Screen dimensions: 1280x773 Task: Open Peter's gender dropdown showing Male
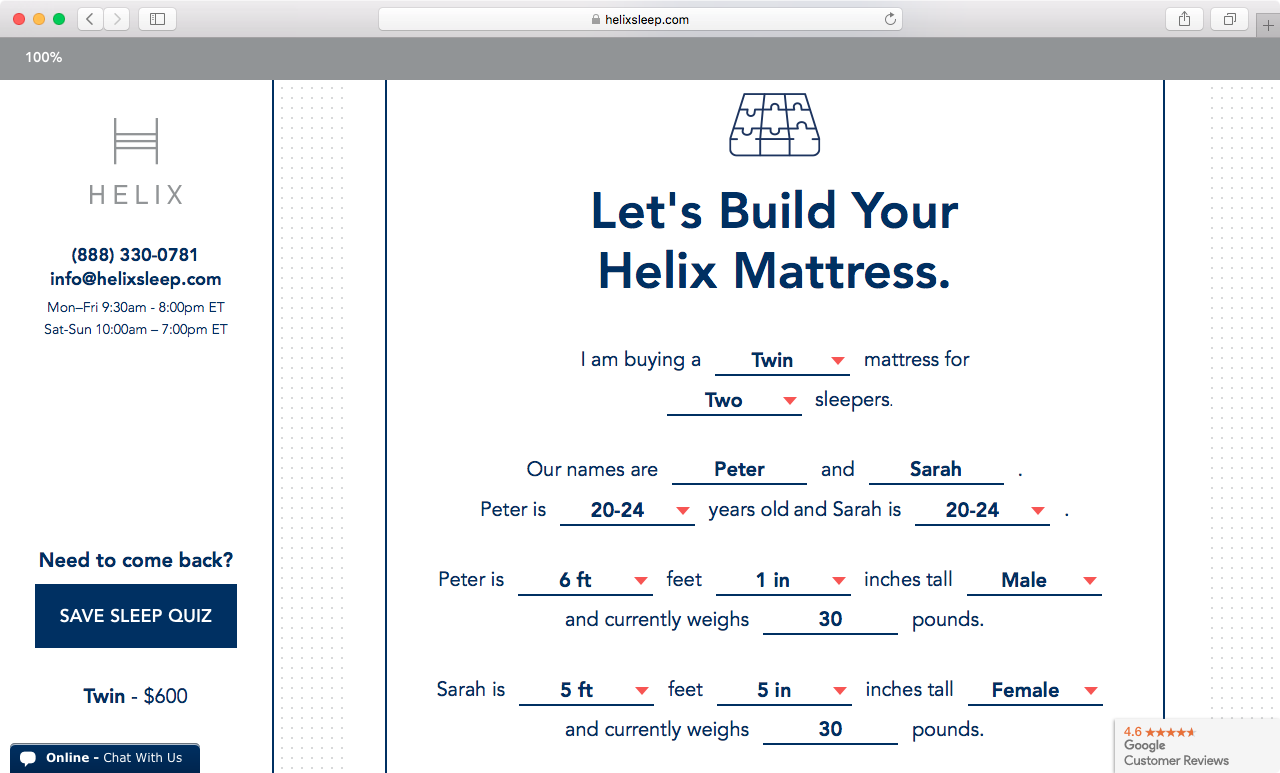[x=1034, y=581]
